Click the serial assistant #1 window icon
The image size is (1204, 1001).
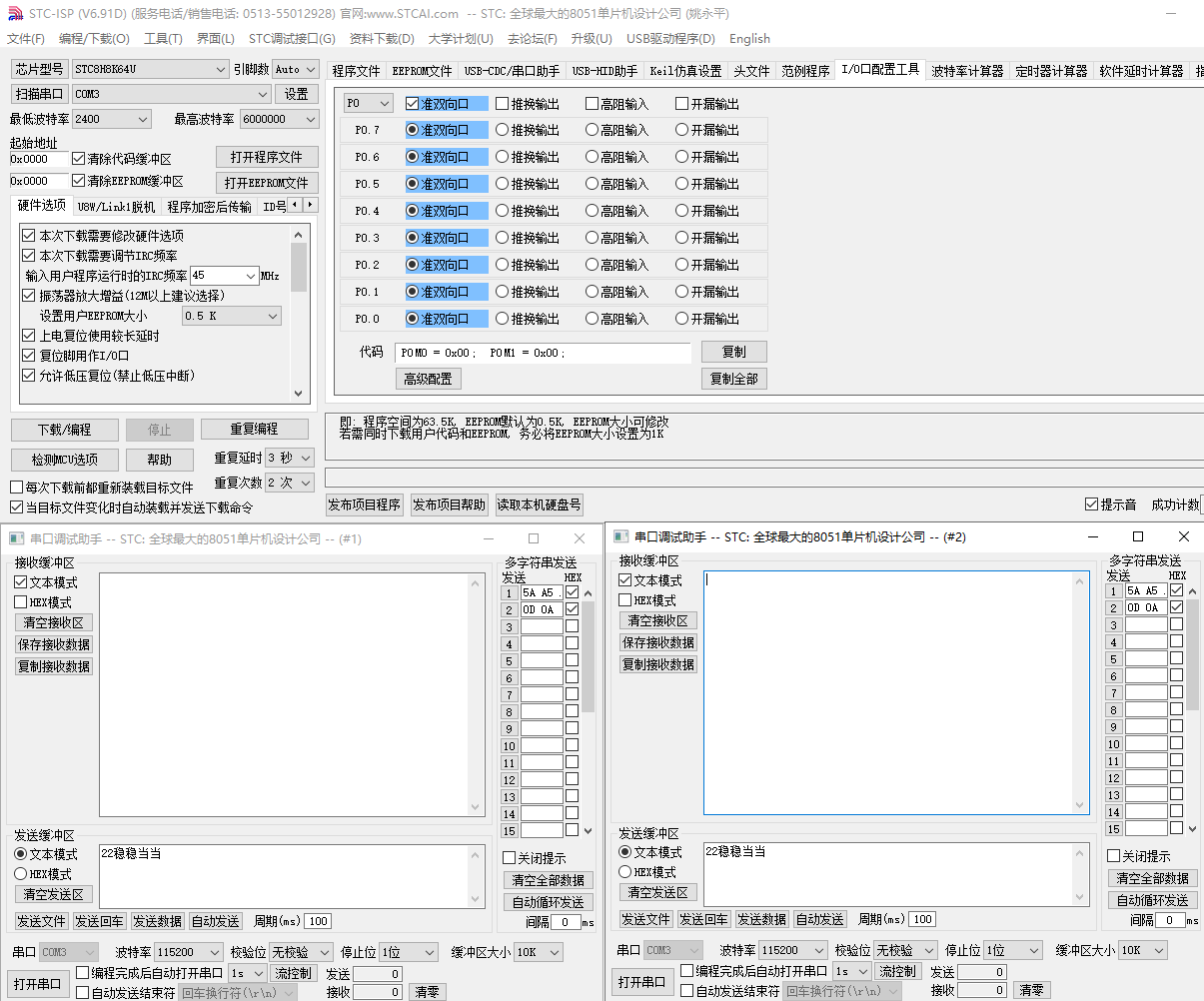click(16, 538)
